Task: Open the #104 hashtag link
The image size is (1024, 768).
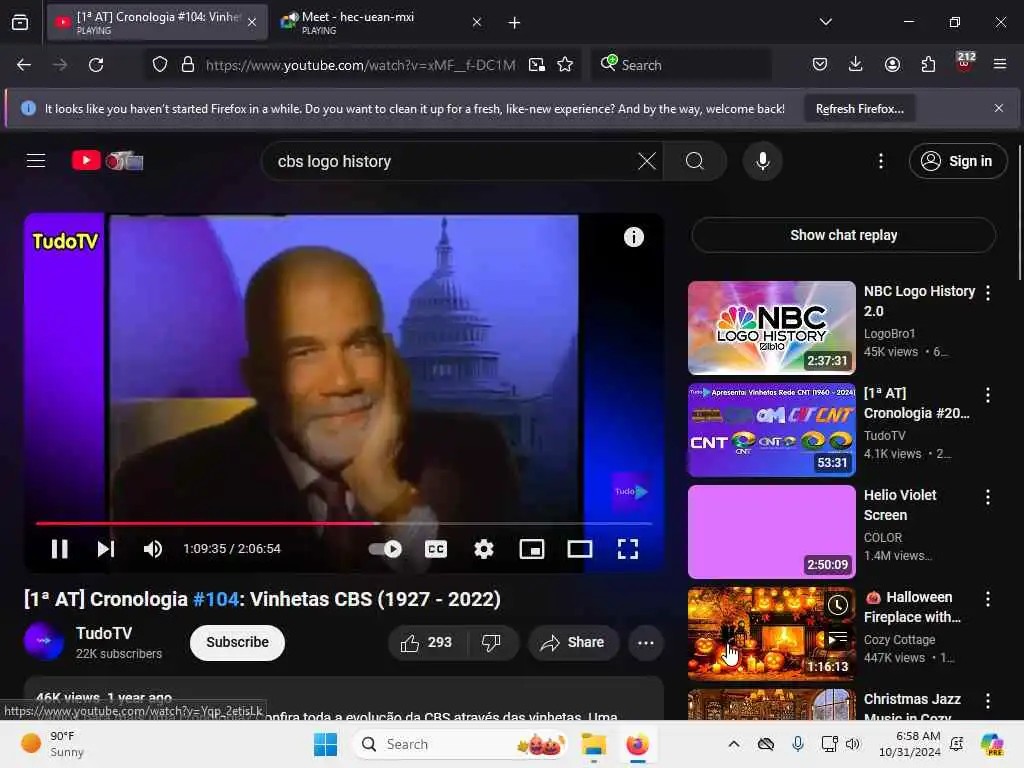Action: pyautogui.click(x=216, y=599)
